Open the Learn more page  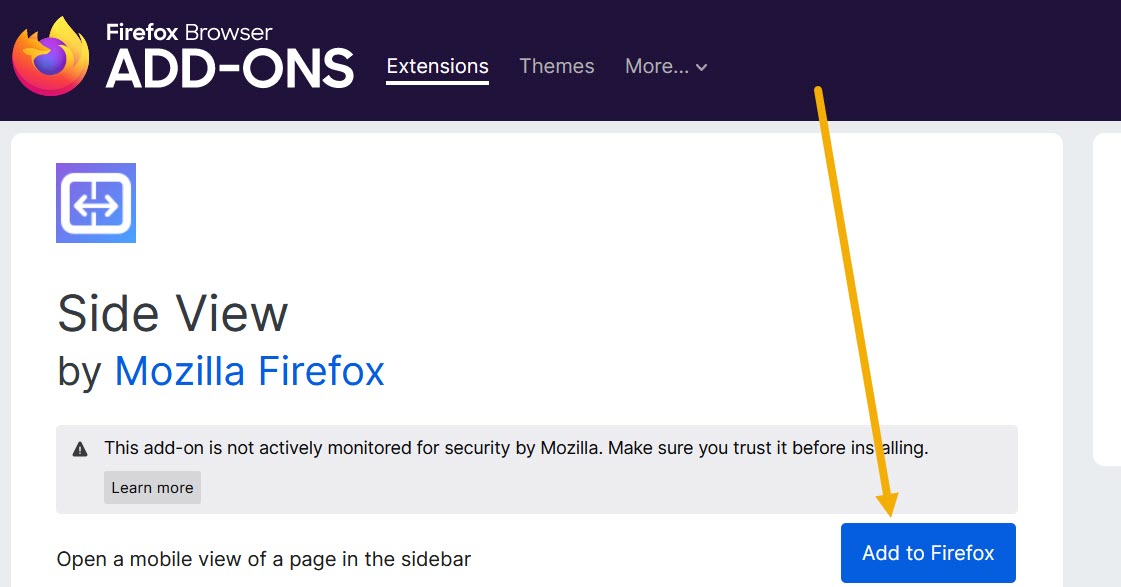[151, 487]
